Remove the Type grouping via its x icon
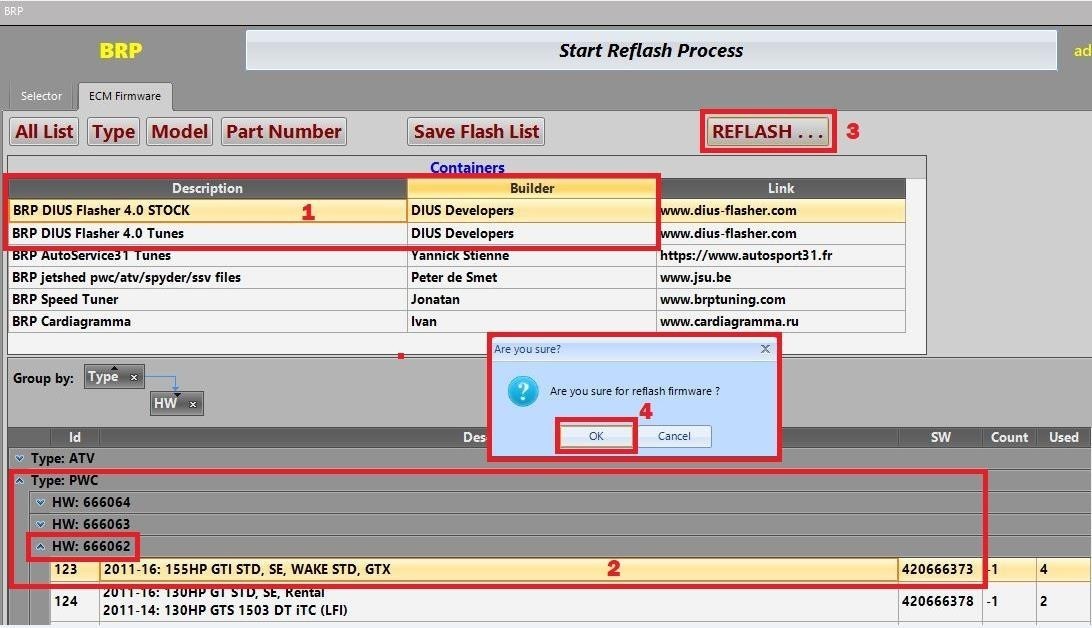The width and height of the screenshot is (1092, 628). pos(131,375)
